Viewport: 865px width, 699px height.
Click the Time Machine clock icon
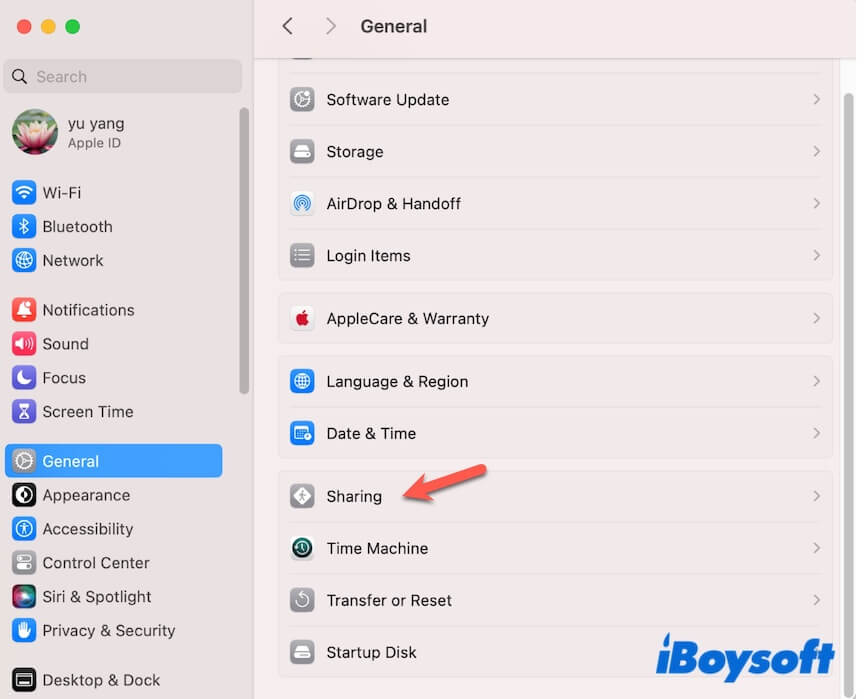point(302,548)
